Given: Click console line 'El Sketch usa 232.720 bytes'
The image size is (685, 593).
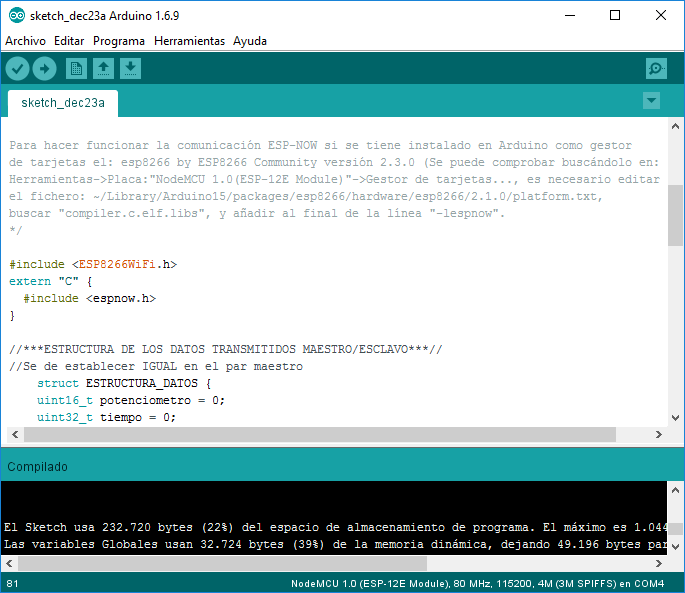Looking at the screenshot, I should pos(335,527).
